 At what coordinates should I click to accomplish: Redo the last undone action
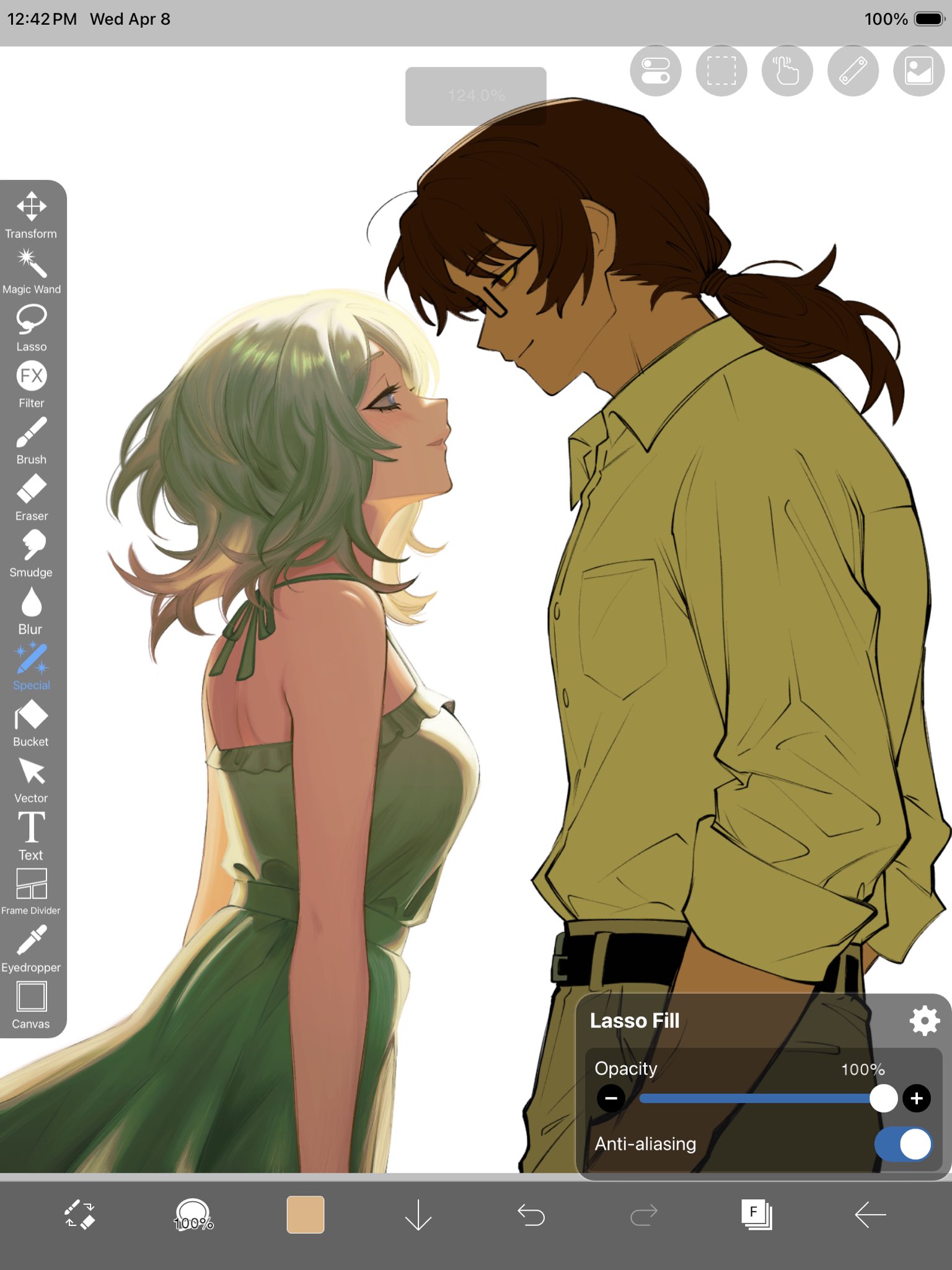tap(644, 1215)
